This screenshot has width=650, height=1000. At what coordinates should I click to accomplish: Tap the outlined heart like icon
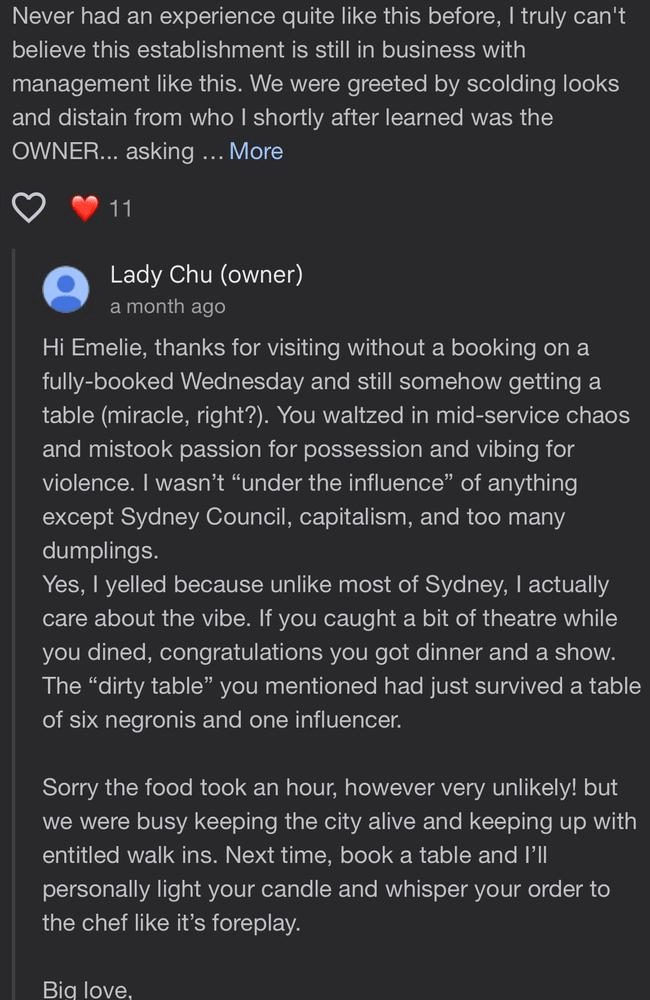click(29, 208)
